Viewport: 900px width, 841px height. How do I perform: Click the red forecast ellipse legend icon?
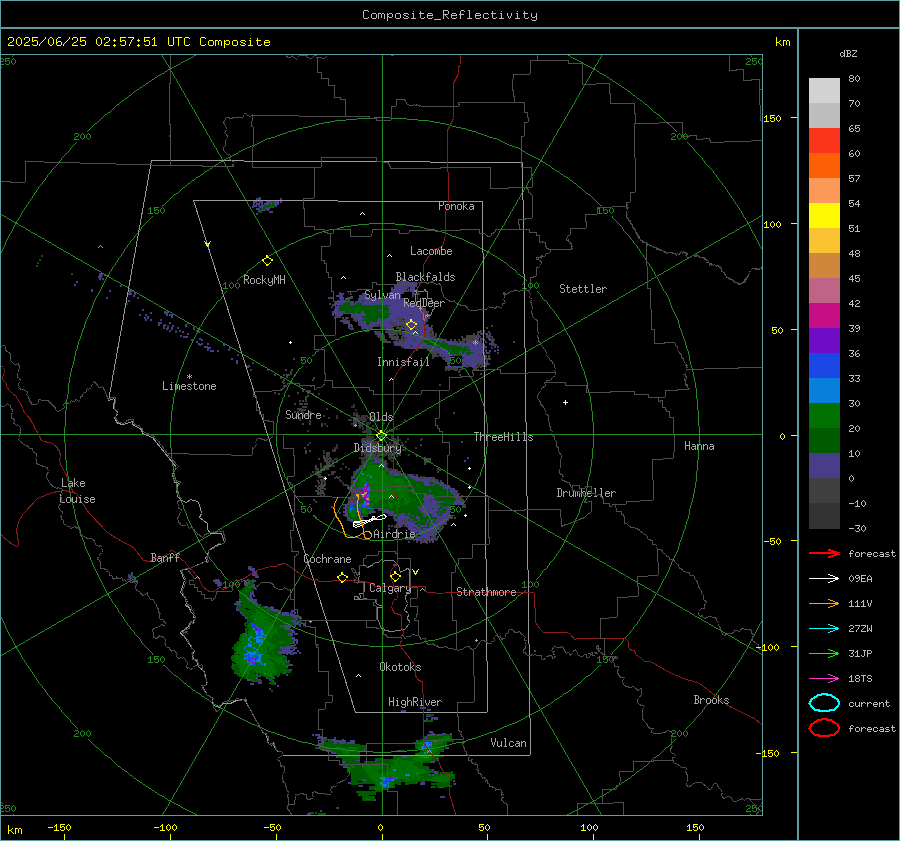(824, 728)
